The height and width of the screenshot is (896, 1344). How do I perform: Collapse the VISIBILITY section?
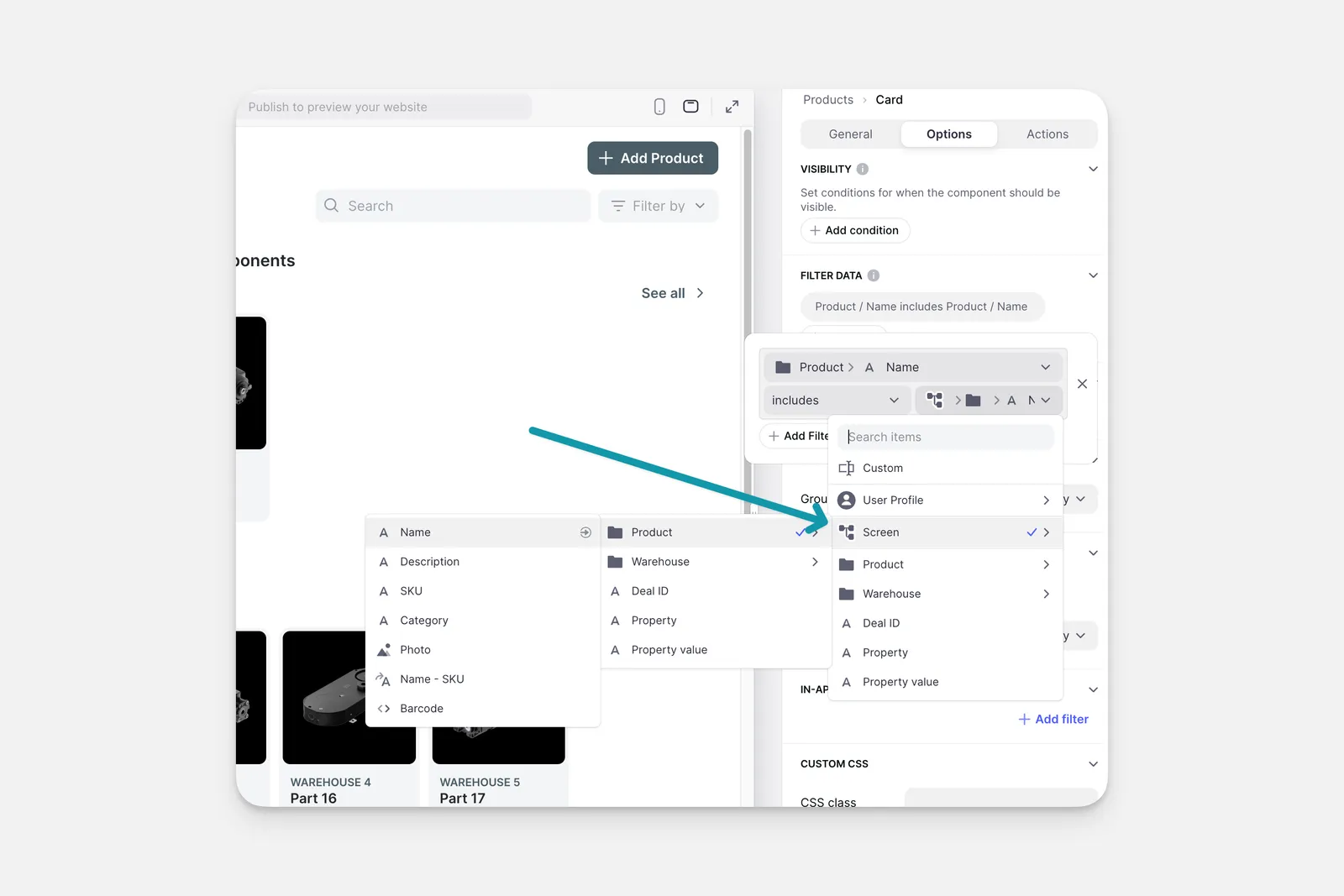tap(1093, 169)
